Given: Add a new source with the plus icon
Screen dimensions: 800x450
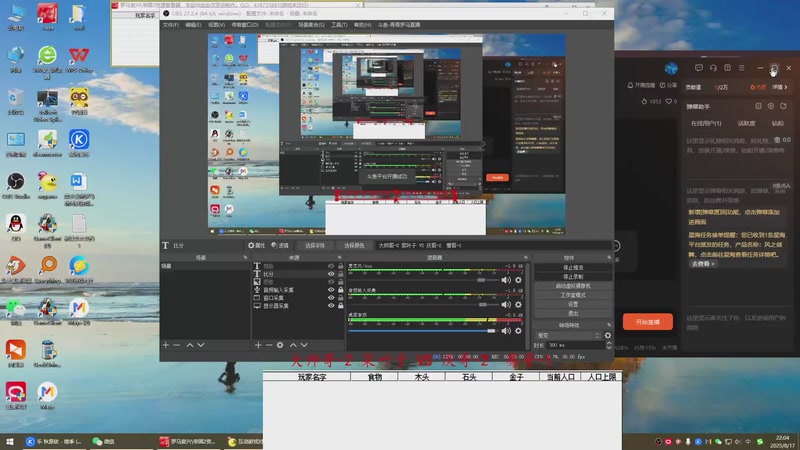Looking at the screenshot, I should 258,345.
